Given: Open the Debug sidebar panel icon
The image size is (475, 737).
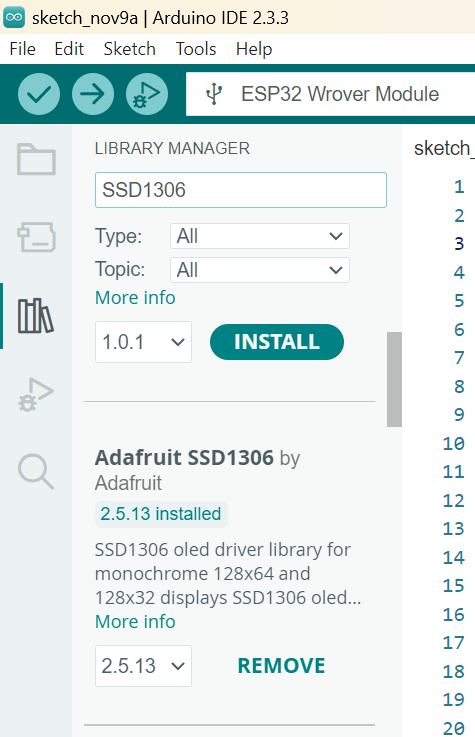Looking at the screenshot, I should coord(36,395).
